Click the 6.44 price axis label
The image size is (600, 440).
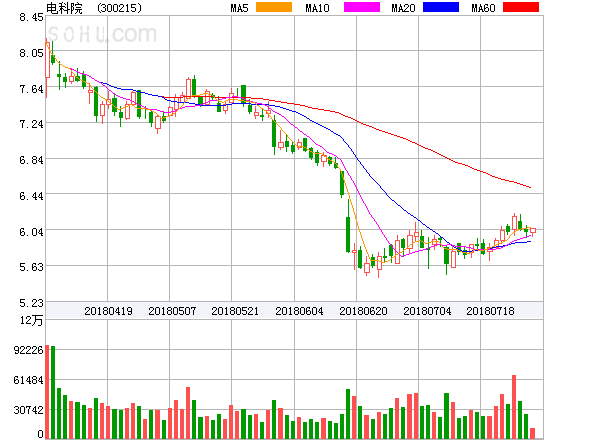pyautogui.click(x=31, y=196)
